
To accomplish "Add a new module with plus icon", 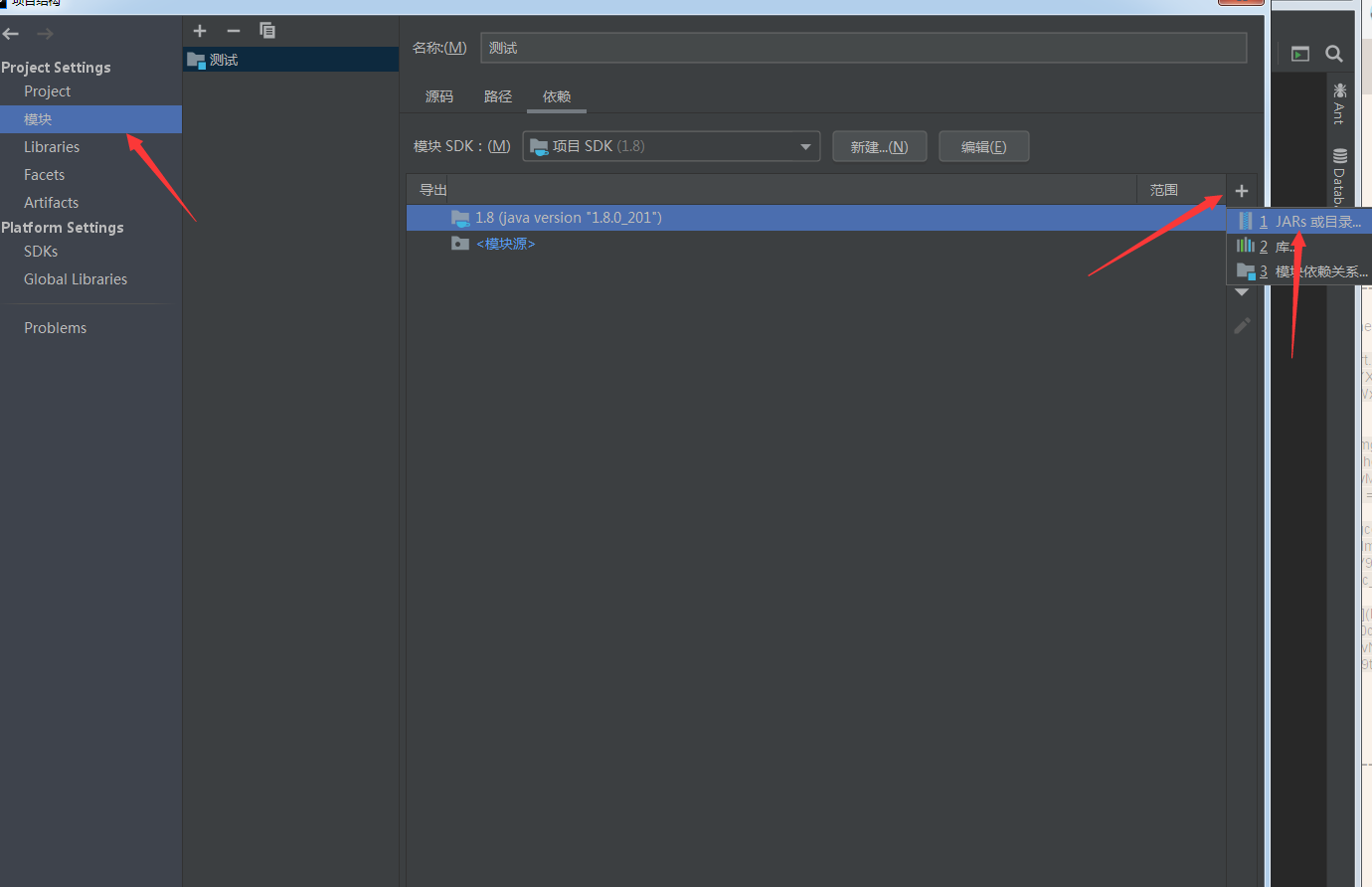I will pos(200,31).
